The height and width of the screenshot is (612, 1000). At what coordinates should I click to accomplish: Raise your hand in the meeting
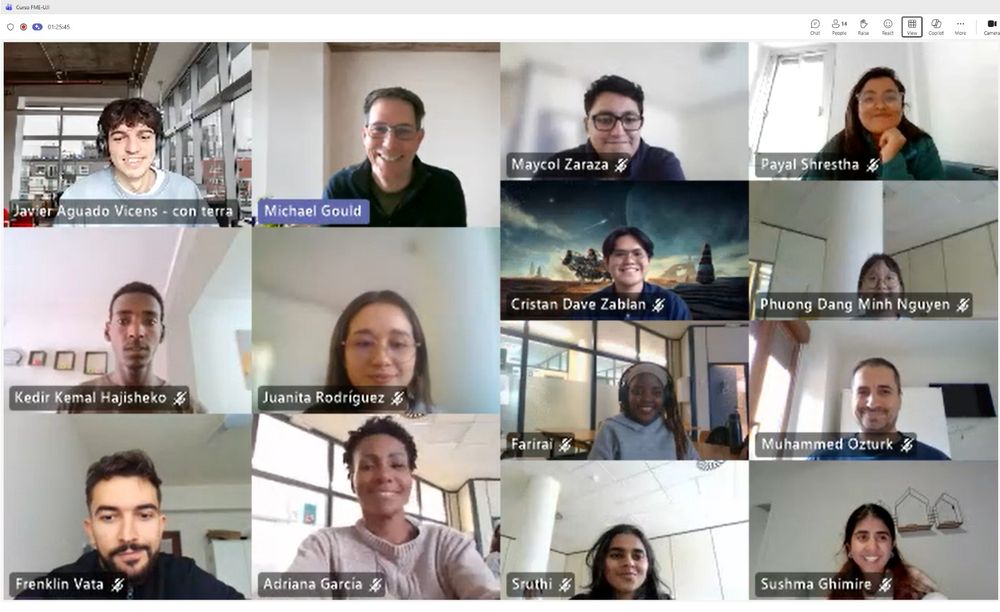pyautogui.click(x=864, y=27)
